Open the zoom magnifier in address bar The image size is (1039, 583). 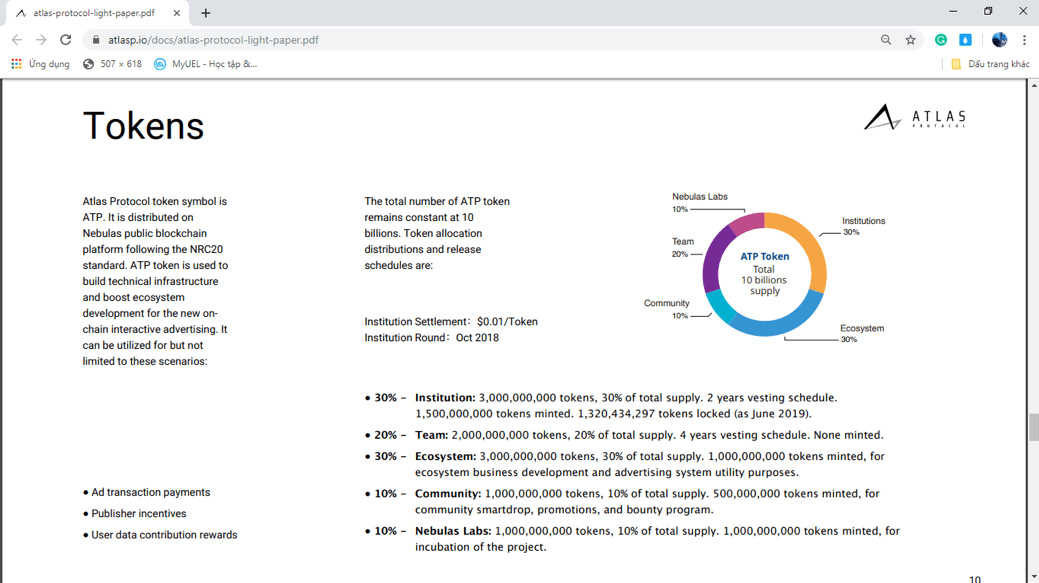tap(886, 40)
